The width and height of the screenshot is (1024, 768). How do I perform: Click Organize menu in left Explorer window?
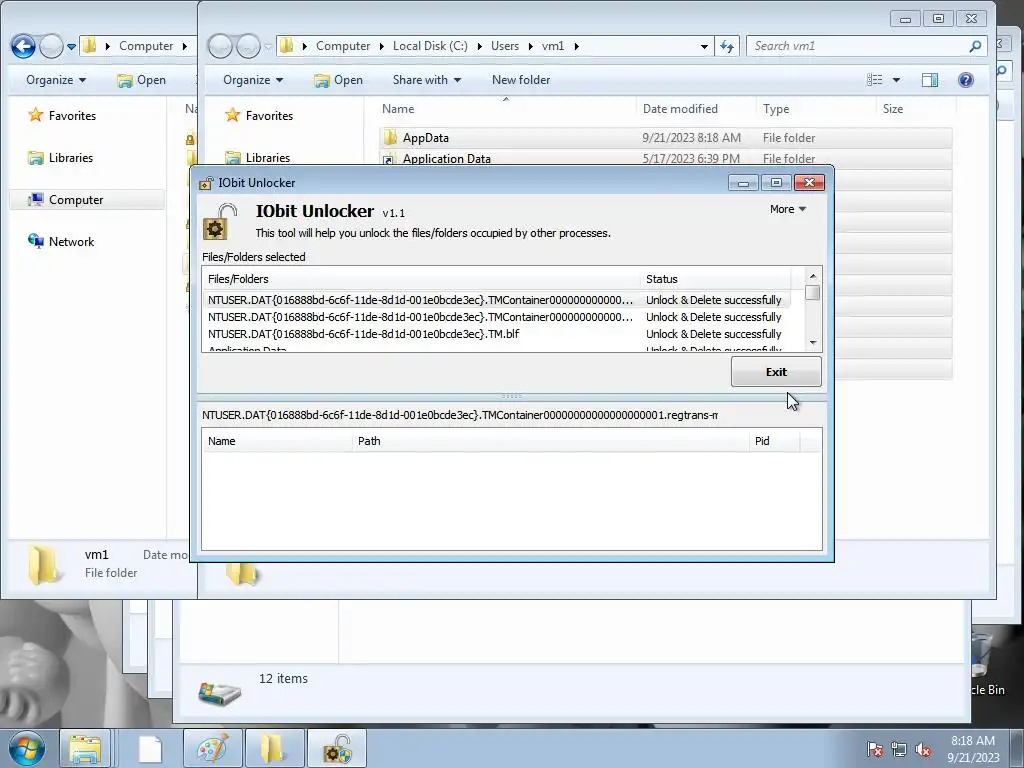tap(56, 80)
